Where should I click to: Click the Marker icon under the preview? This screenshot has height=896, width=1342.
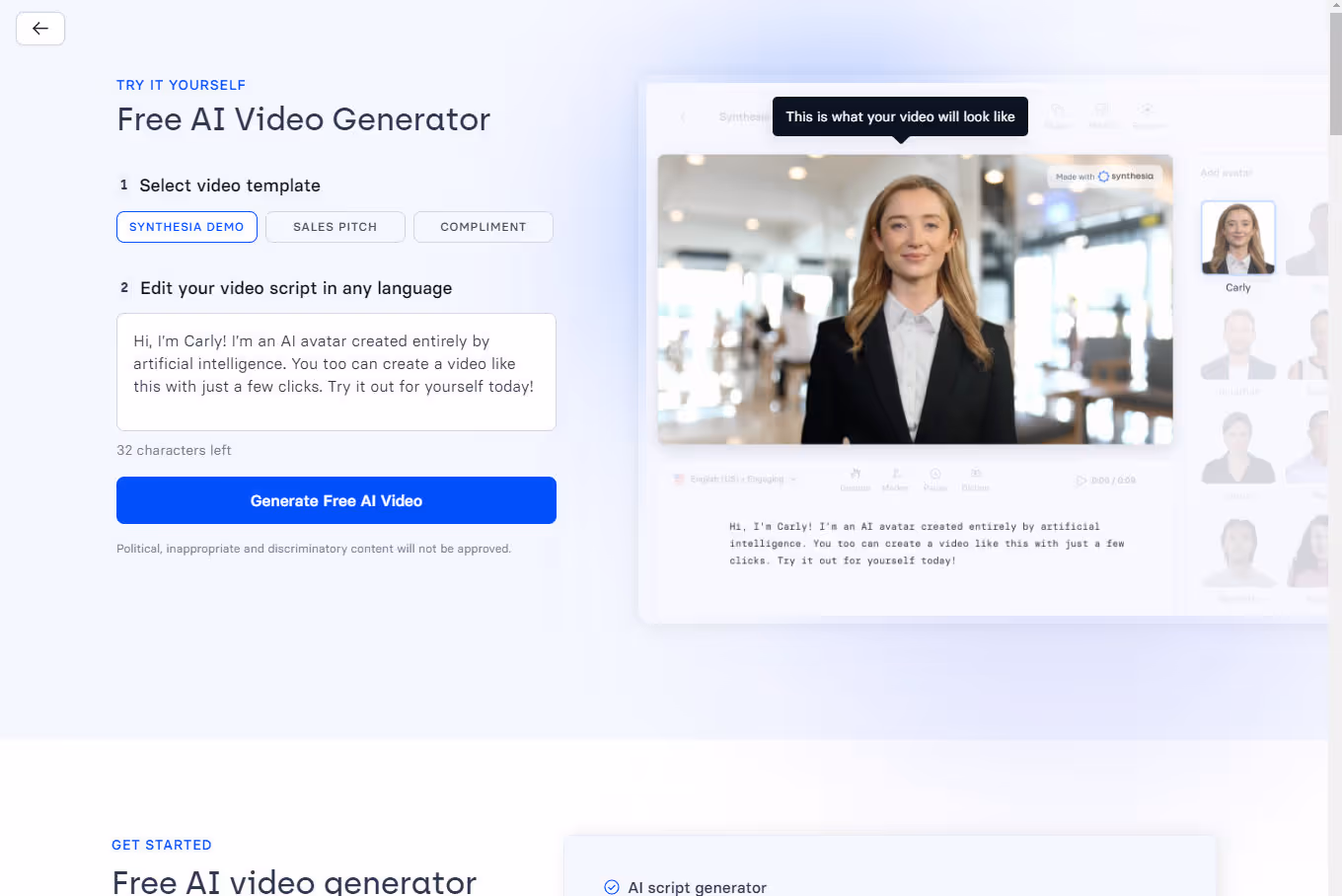click(x=895, y=480)
